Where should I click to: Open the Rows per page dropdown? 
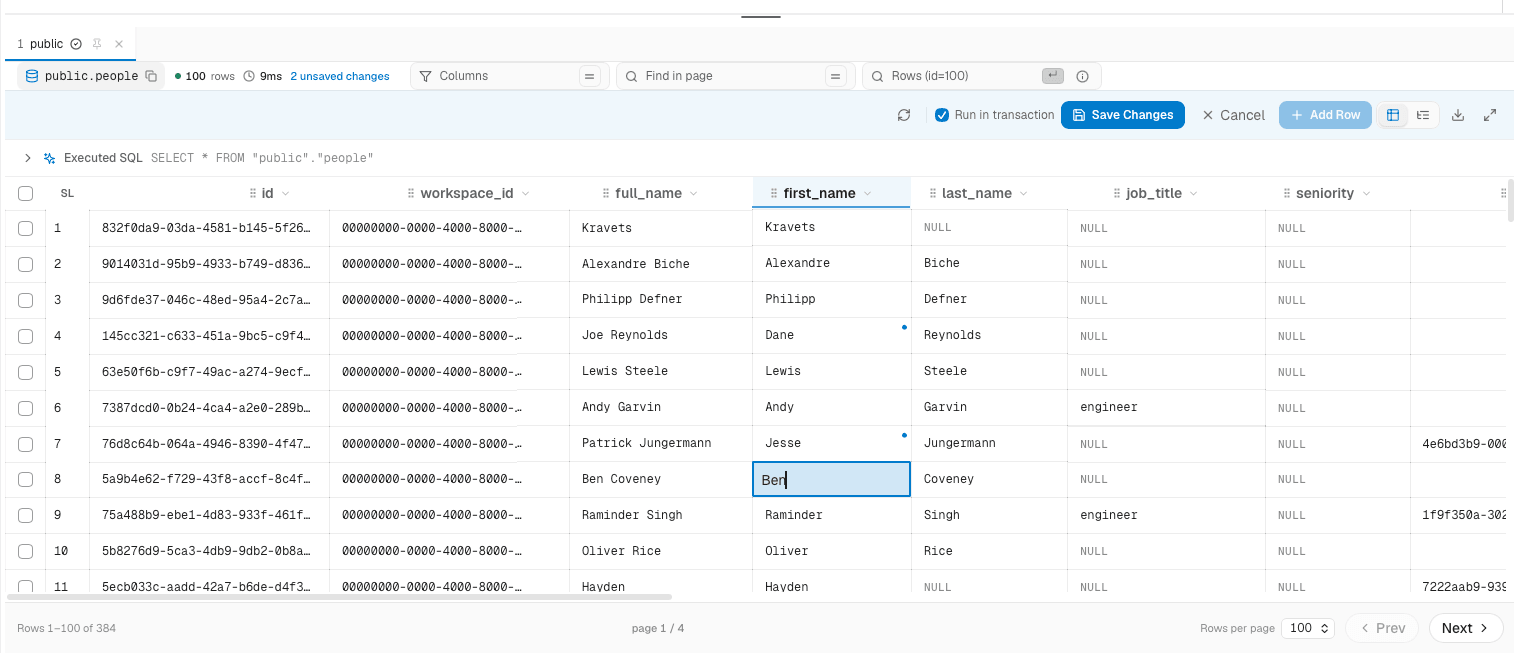(x=1308, y=628)
